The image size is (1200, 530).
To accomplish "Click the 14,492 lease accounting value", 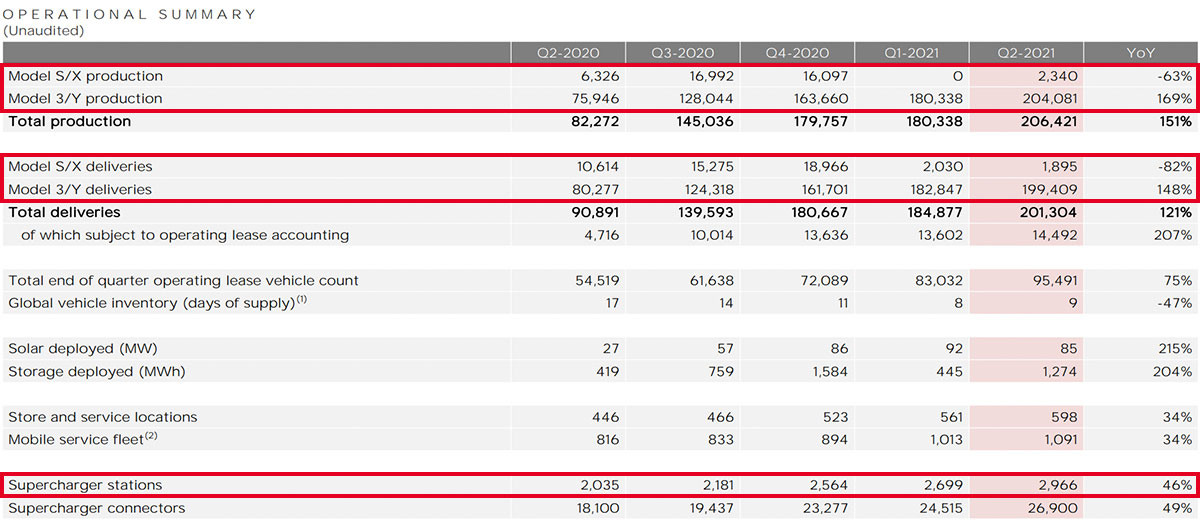I will pos(1055,235).
